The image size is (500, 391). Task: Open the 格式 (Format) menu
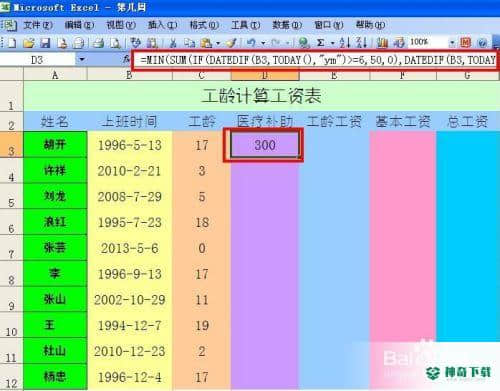(x=204, y=25)
